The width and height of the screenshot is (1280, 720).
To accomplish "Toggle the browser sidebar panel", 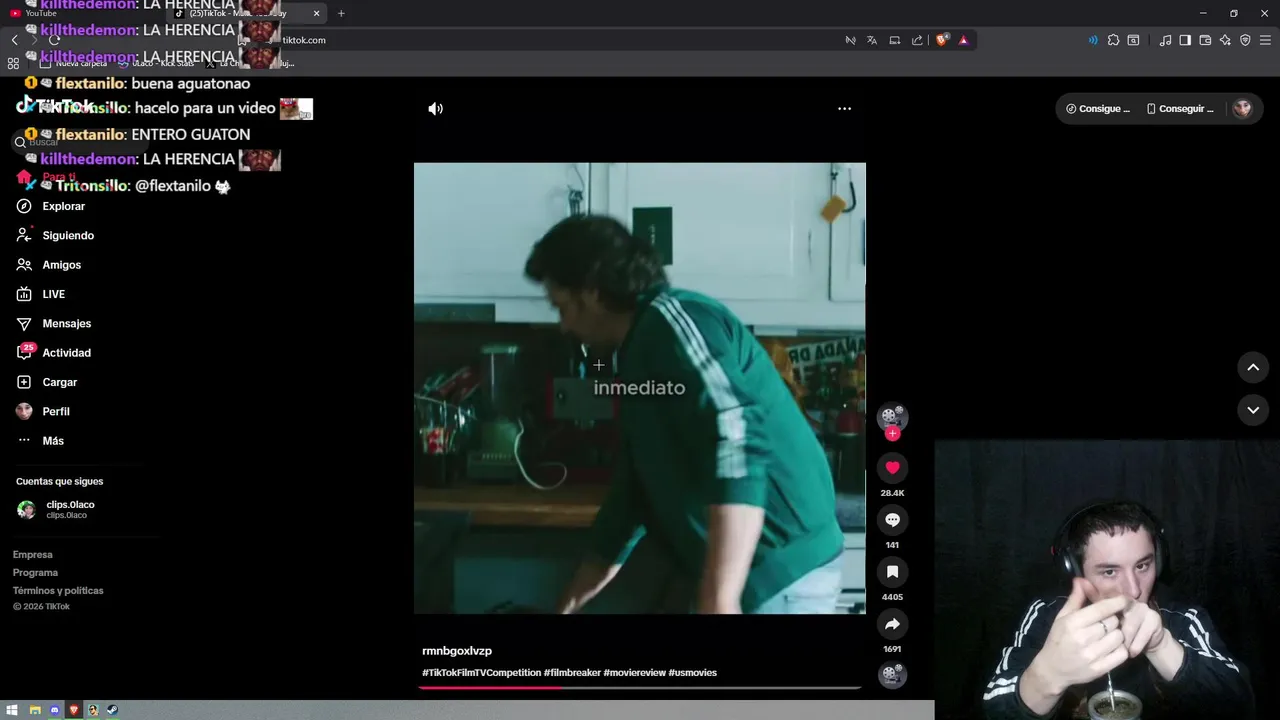I will (1185, 40).
